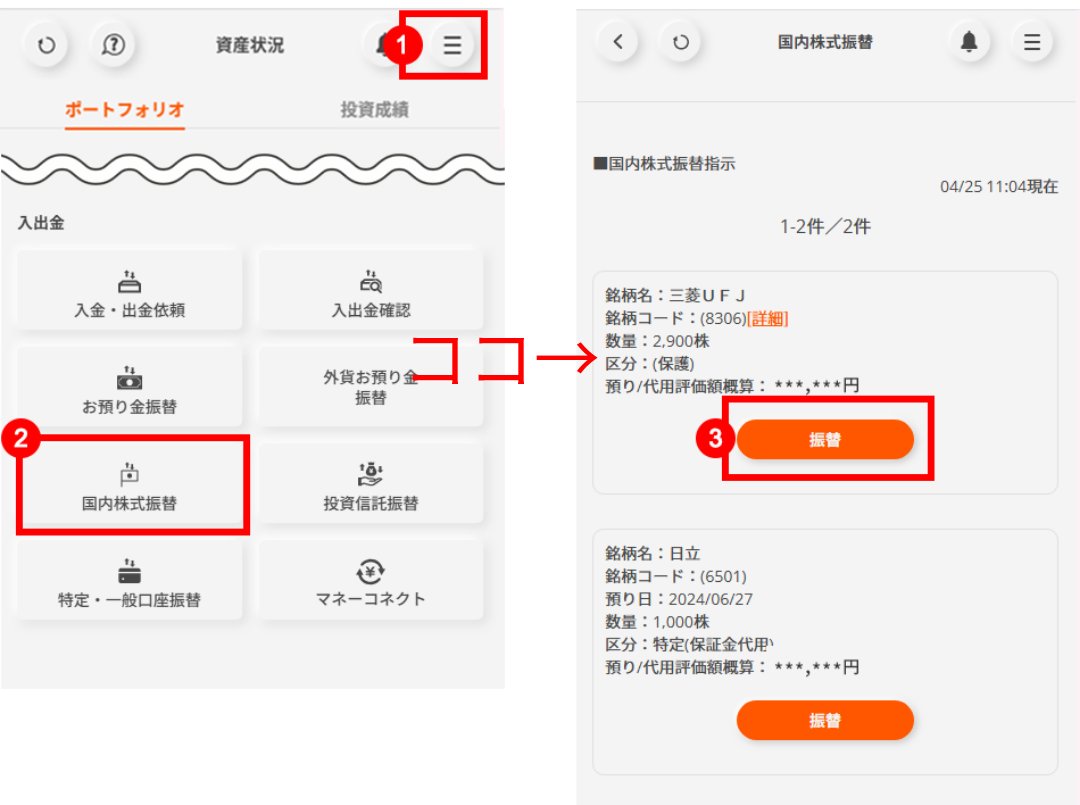Open 特定・一般口座振替 tile

click(129, 581)
